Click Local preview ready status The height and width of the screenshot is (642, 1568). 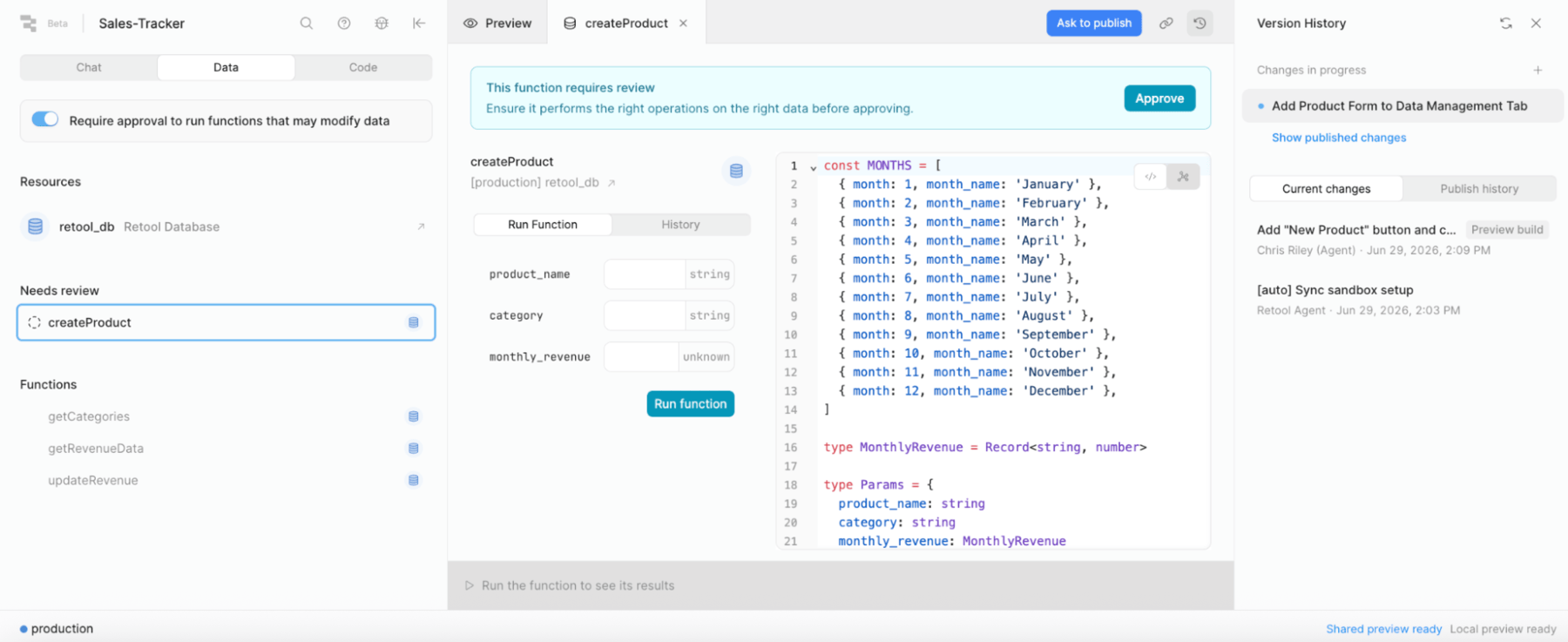1503,629
